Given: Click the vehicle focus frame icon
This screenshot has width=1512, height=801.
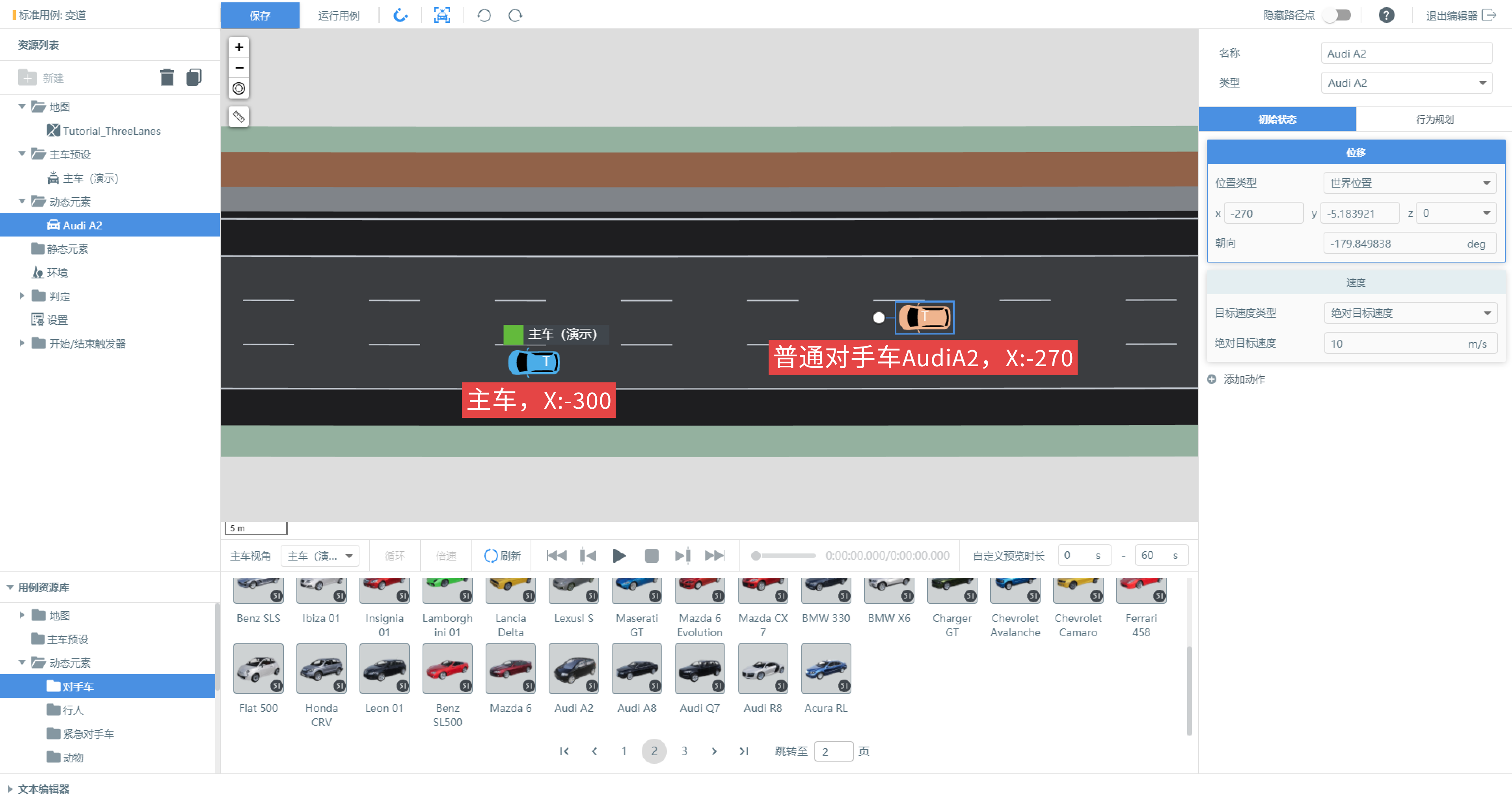Looking at the screenshot, I should (x=442, y=15).
